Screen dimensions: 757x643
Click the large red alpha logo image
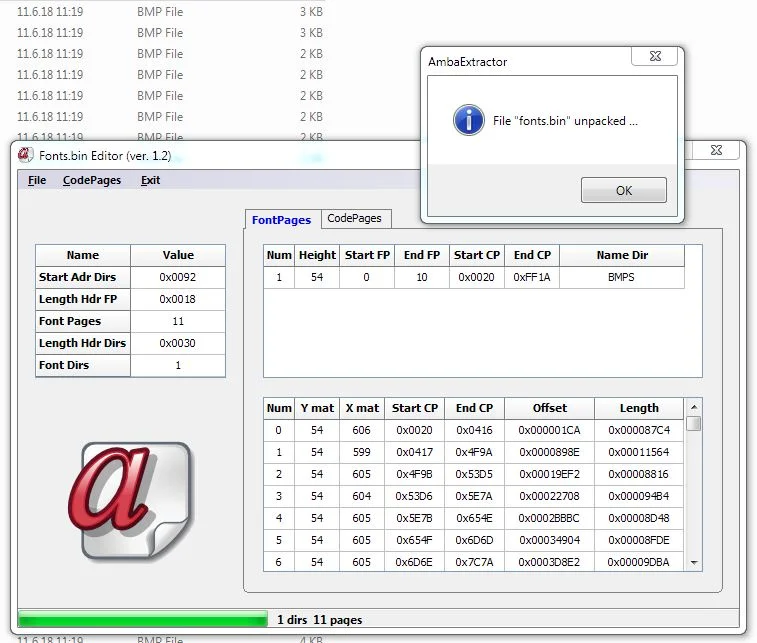click(130, 502)
